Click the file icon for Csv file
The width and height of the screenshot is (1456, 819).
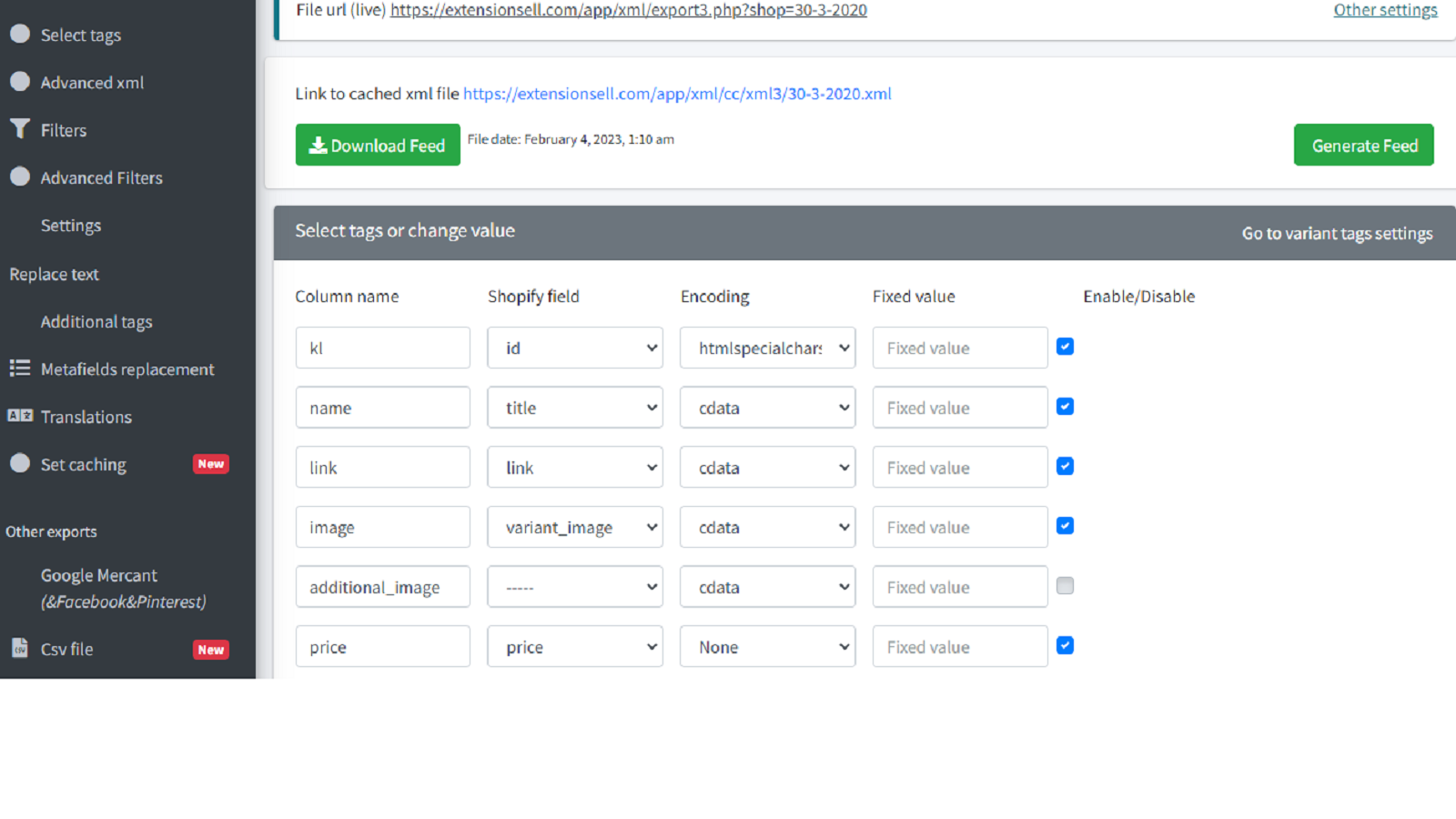20,648
